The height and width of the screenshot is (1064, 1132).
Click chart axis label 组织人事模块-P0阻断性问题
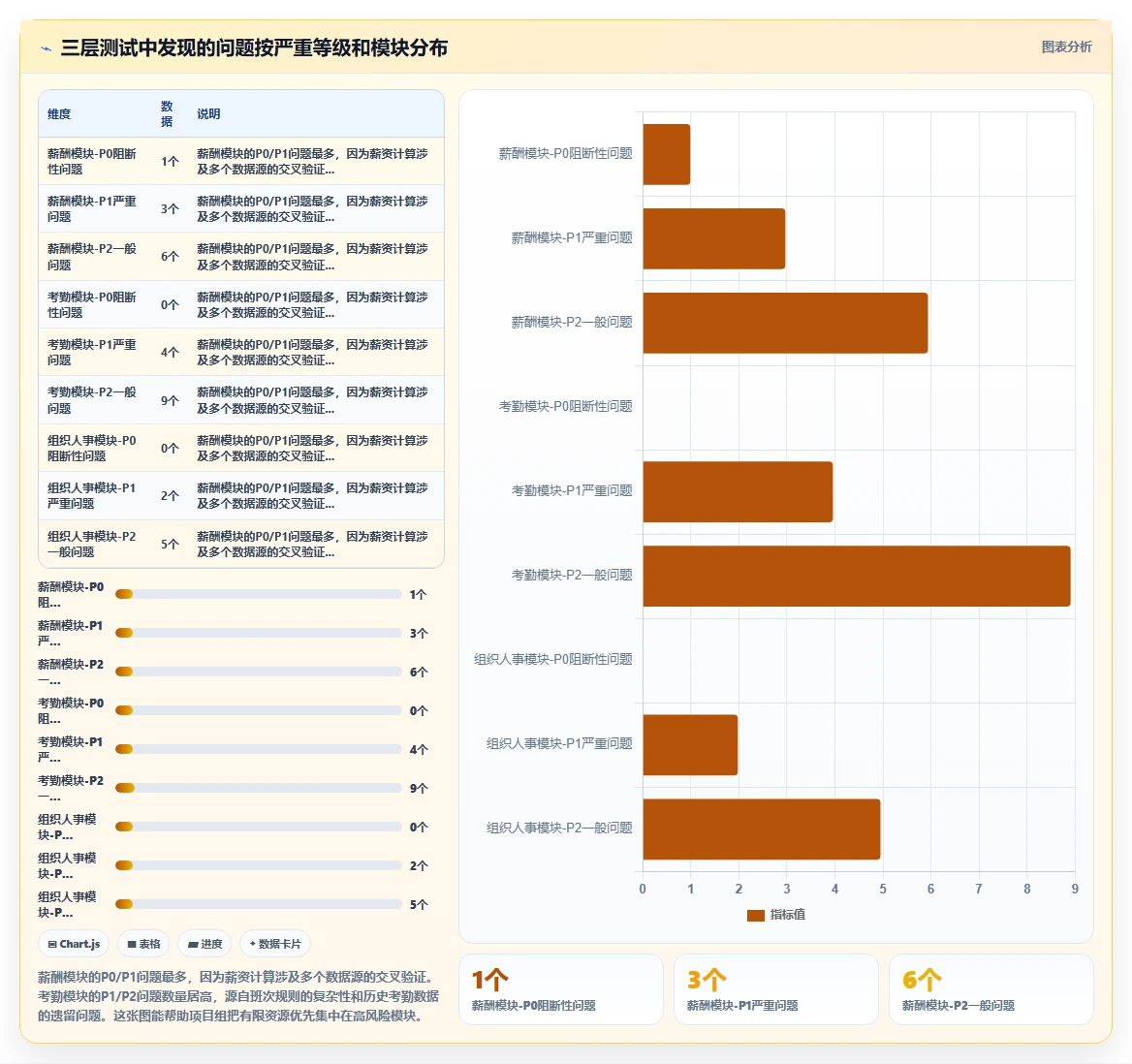553,659
